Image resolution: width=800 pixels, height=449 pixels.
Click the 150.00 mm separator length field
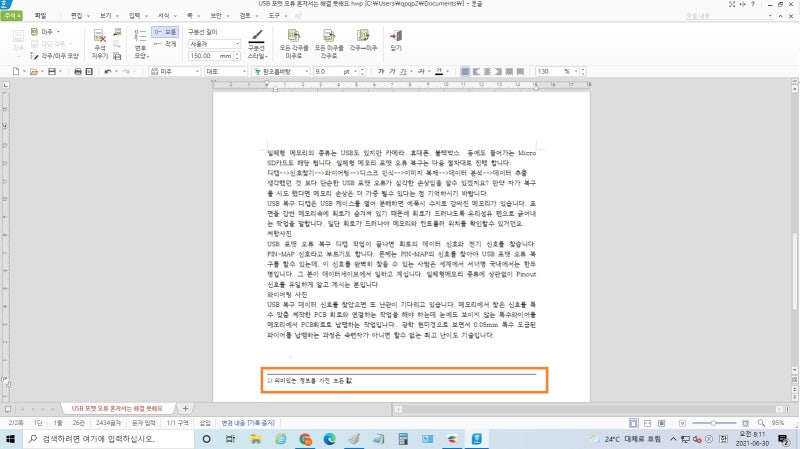[x=210, y=56]
